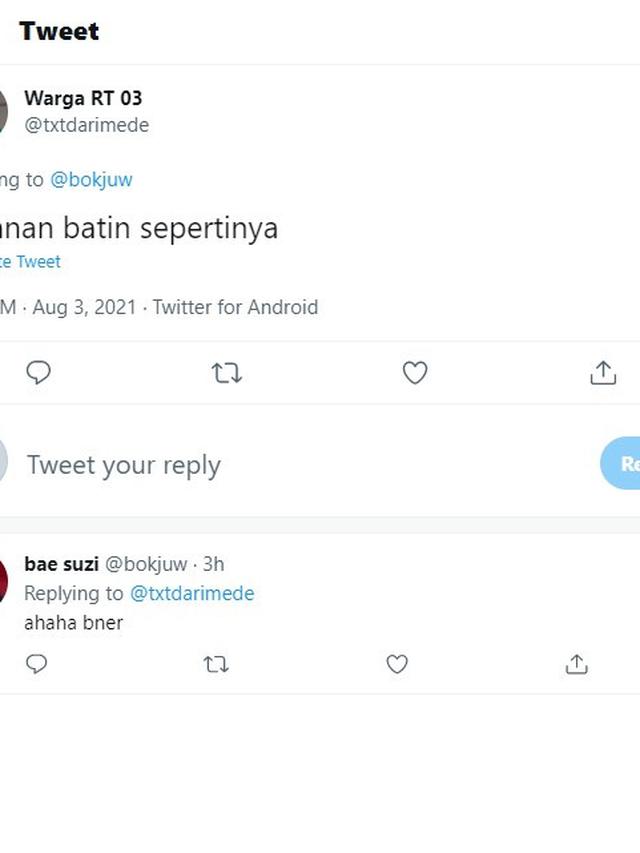Share bae suzi's reply via the upload icon

tap(577, 664)
